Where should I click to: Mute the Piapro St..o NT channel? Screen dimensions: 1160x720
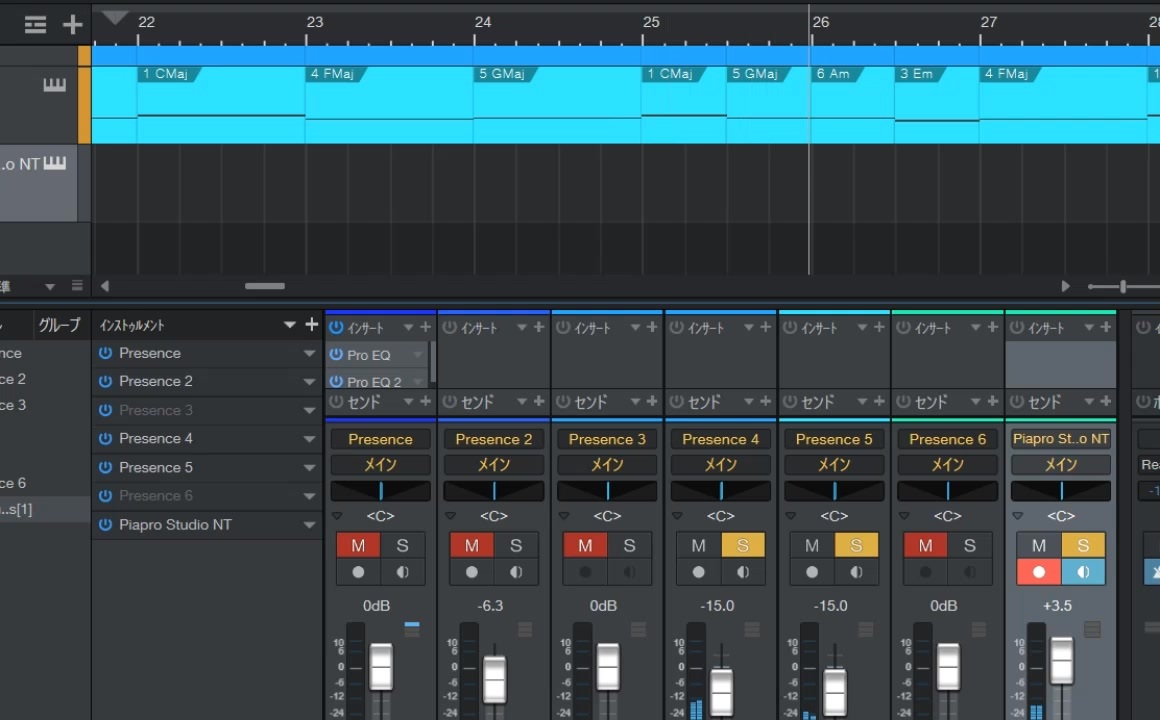(1039, 545)
